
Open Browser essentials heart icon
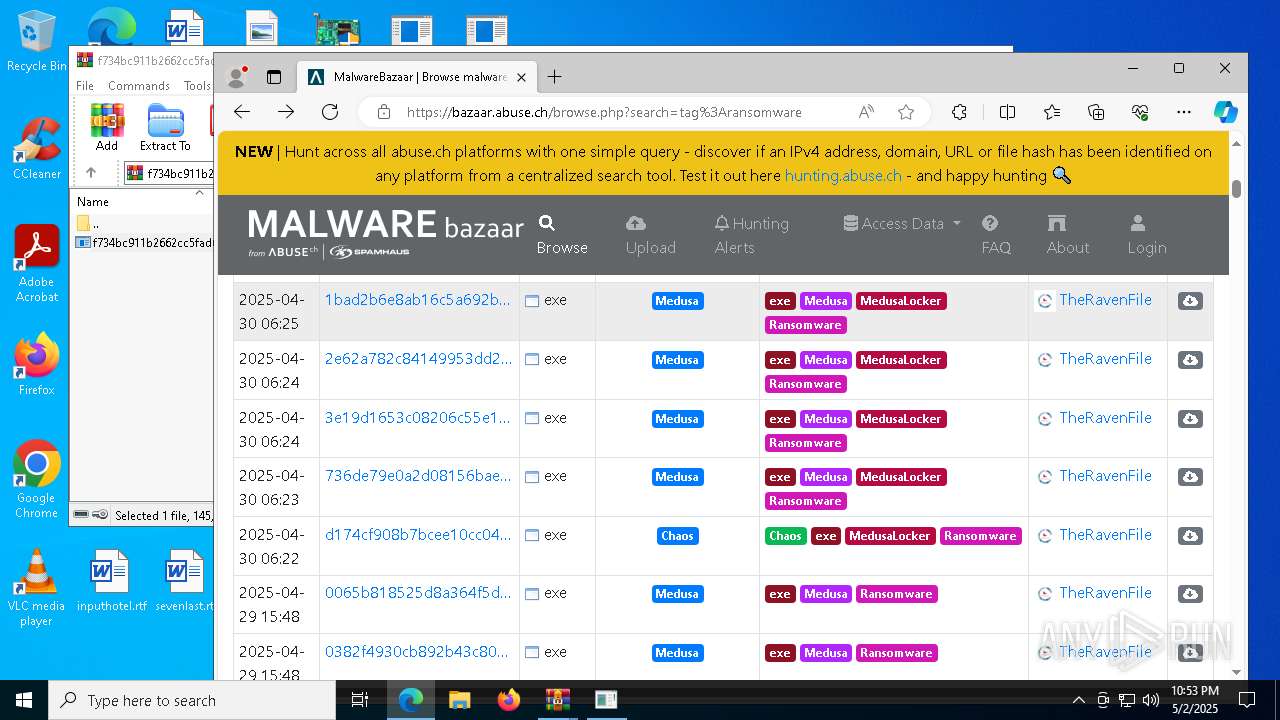(x=1140, y=112)
